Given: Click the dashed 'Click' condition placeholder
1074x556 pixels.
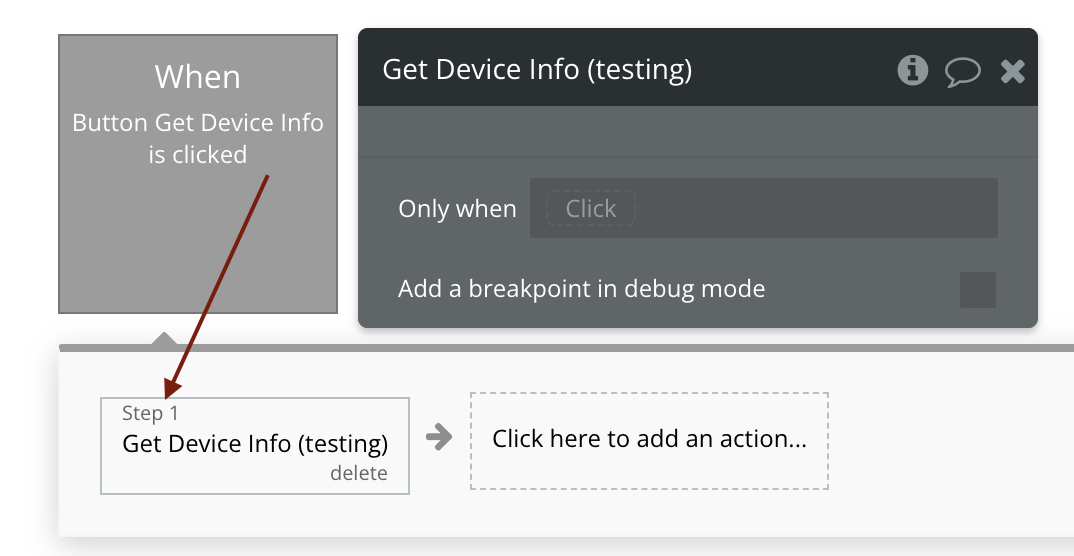Looking at the screenshot, I should (590, 208).
